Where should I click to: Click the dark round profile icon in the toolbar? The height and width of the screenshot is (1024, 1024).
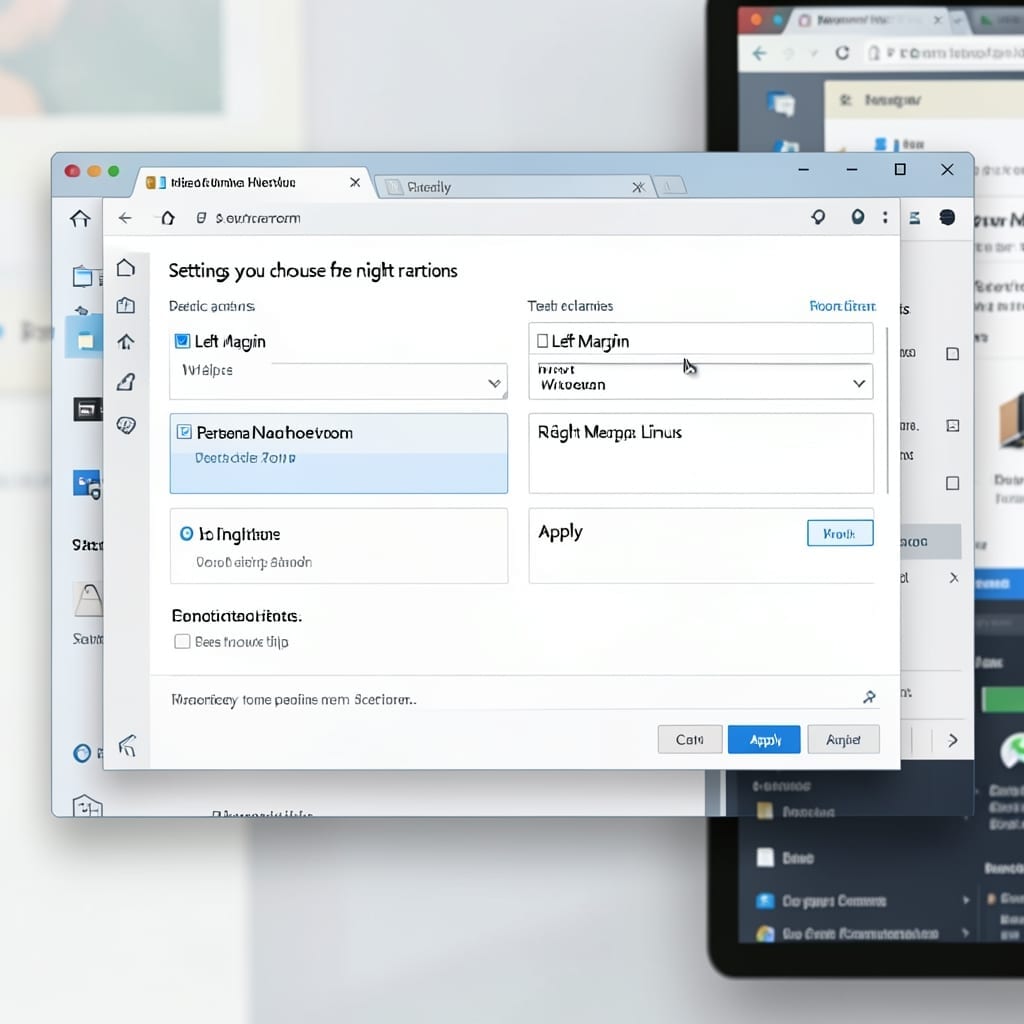pyautogui.click(x=947, y=217)
